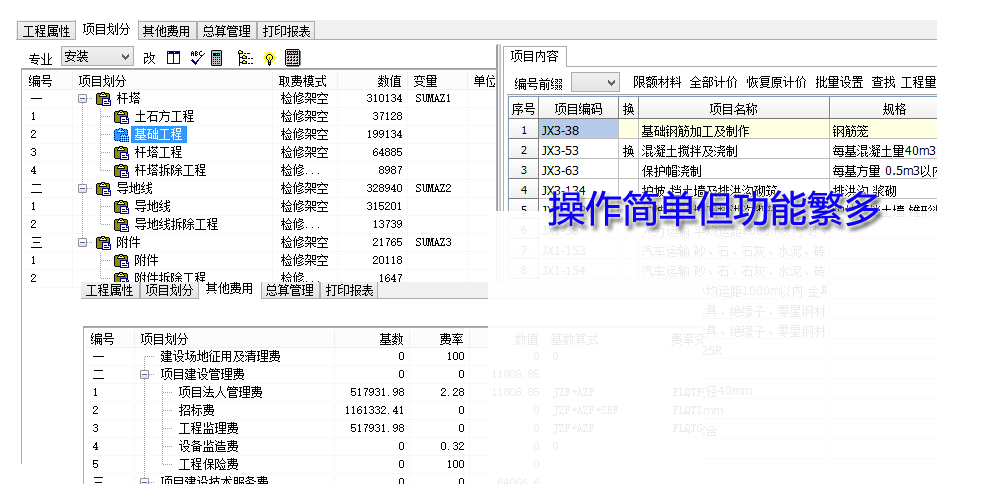Screen dimensions: 1000x500
Task: Click the yellow light bulb icon
Action: 270,58
